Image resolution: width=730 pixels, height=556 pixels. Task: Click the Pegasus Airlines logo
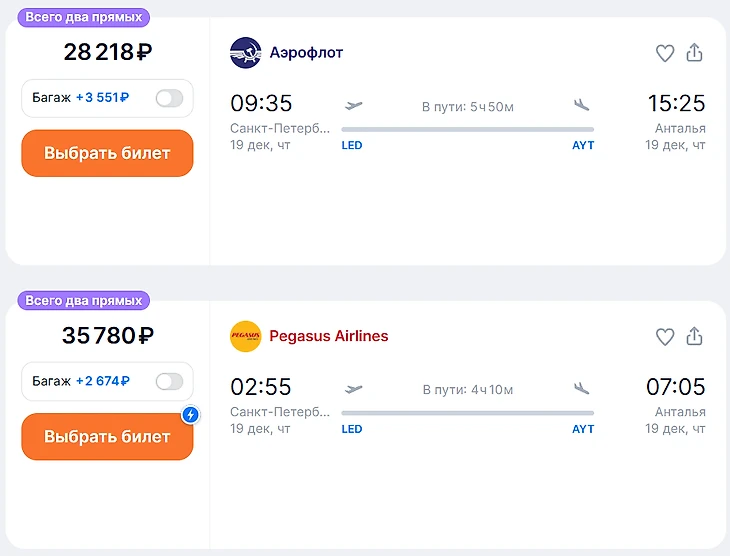point(245,336)
